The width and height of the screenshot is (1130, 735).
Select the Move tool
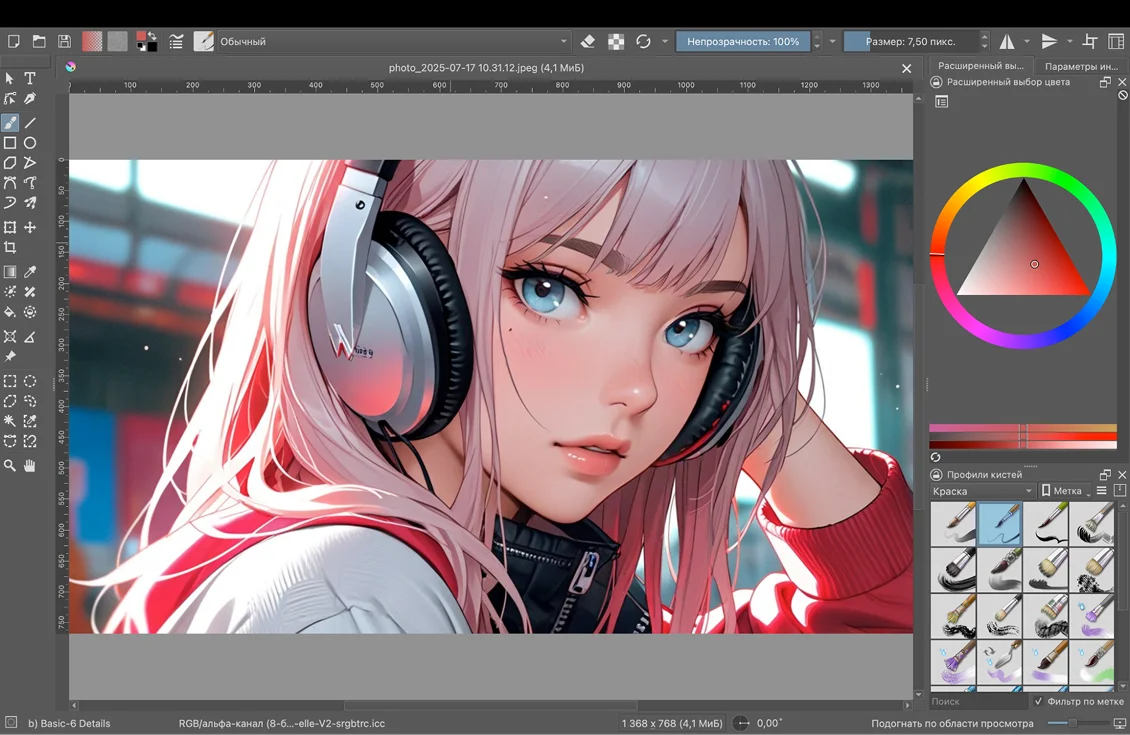pos(30,228)
